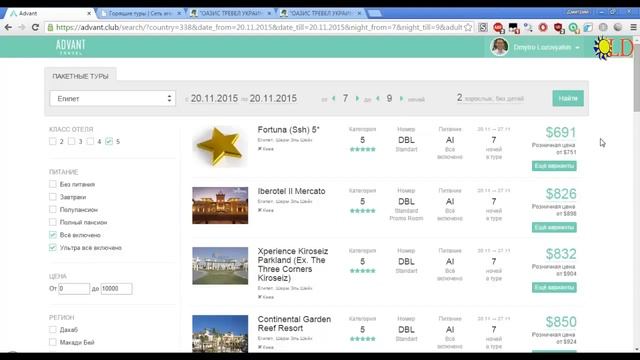Click the Advant Travel logo

pos(71,47)
